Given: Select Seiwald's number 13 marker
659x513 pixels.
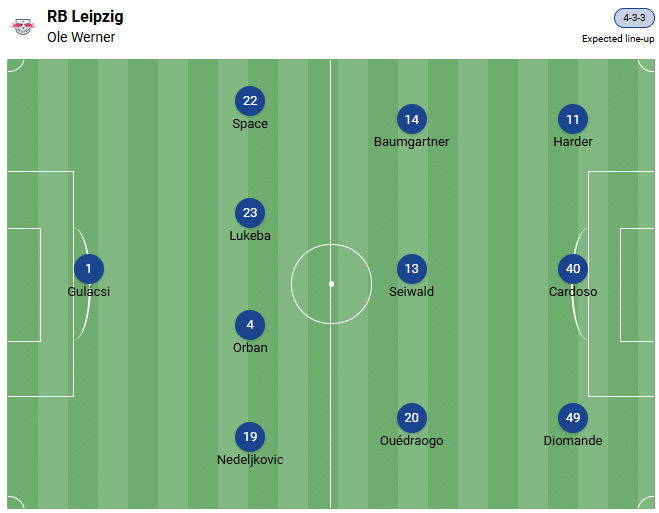Looking at the screenshot, I should (411, 268).
